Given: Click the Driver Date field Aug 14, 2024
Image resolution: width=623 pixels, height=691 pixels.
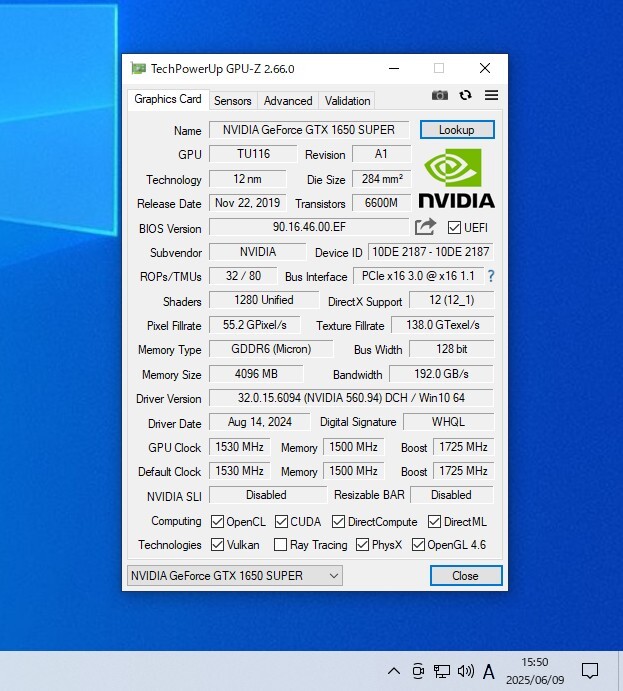Looking at the screenshot, I should 260,422.
